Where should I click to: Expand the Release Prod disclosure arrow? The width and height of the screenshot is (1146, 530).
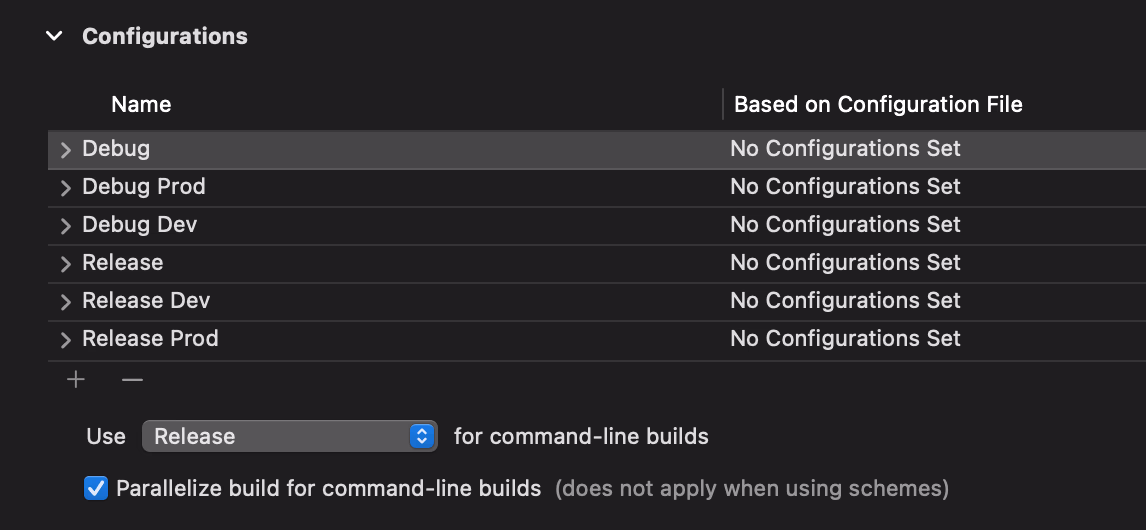pyautogui.click(x=66, y=340)
